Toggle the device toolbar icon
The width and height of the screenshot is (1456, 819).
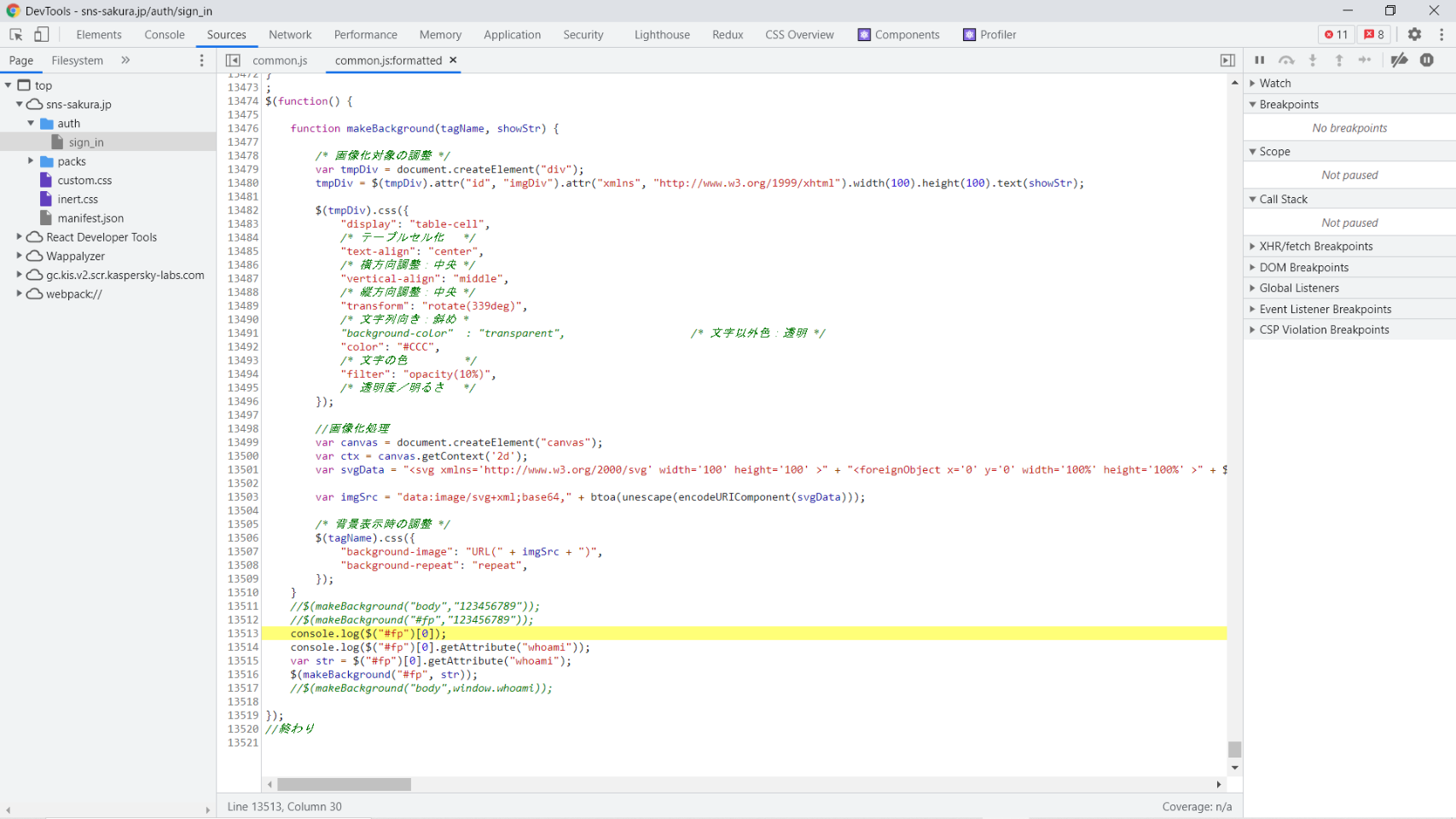[x=41, y=35]
